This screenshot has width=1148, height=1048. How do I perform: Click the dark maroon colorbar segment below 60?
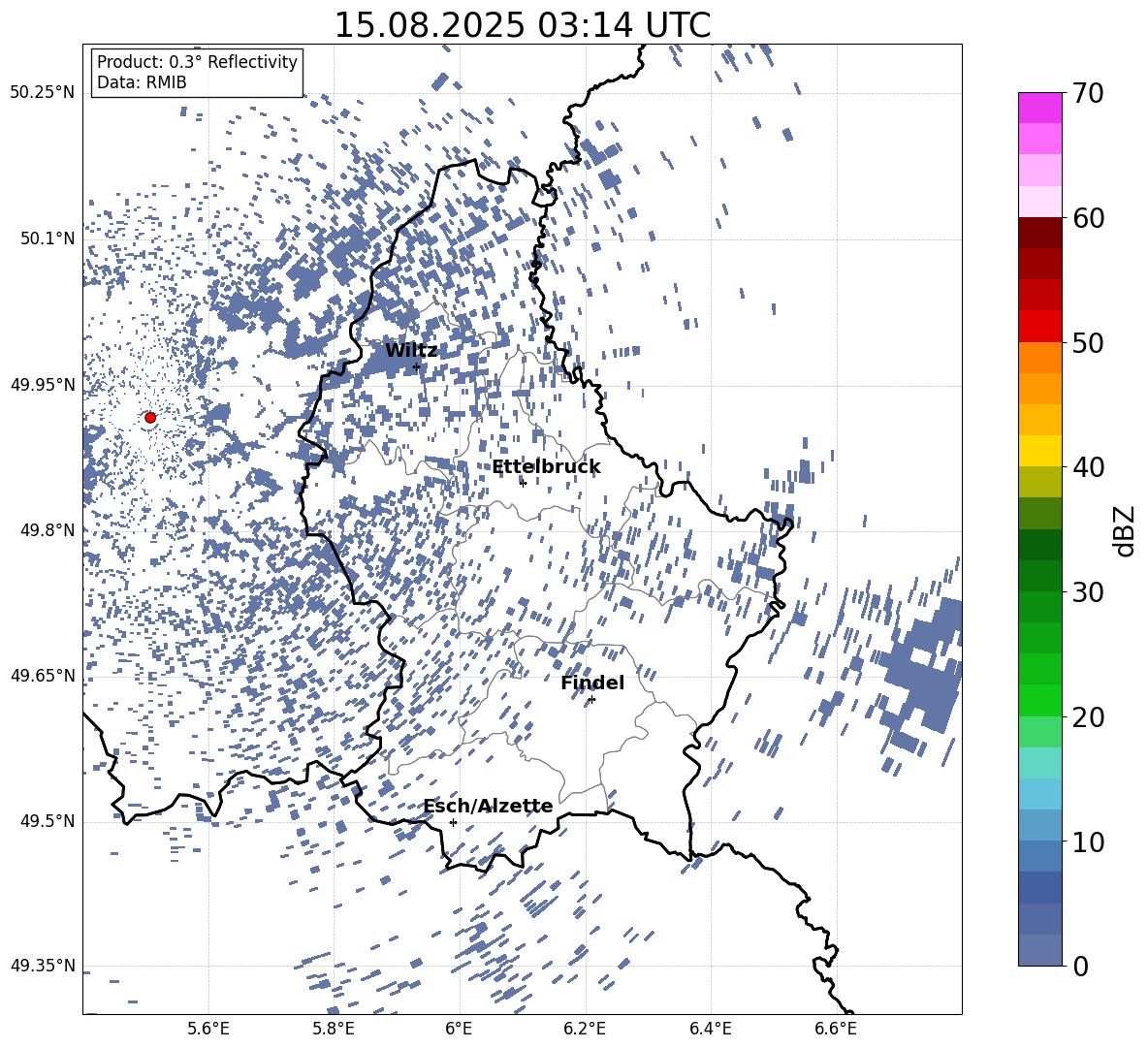click(x=1040, y=233)
